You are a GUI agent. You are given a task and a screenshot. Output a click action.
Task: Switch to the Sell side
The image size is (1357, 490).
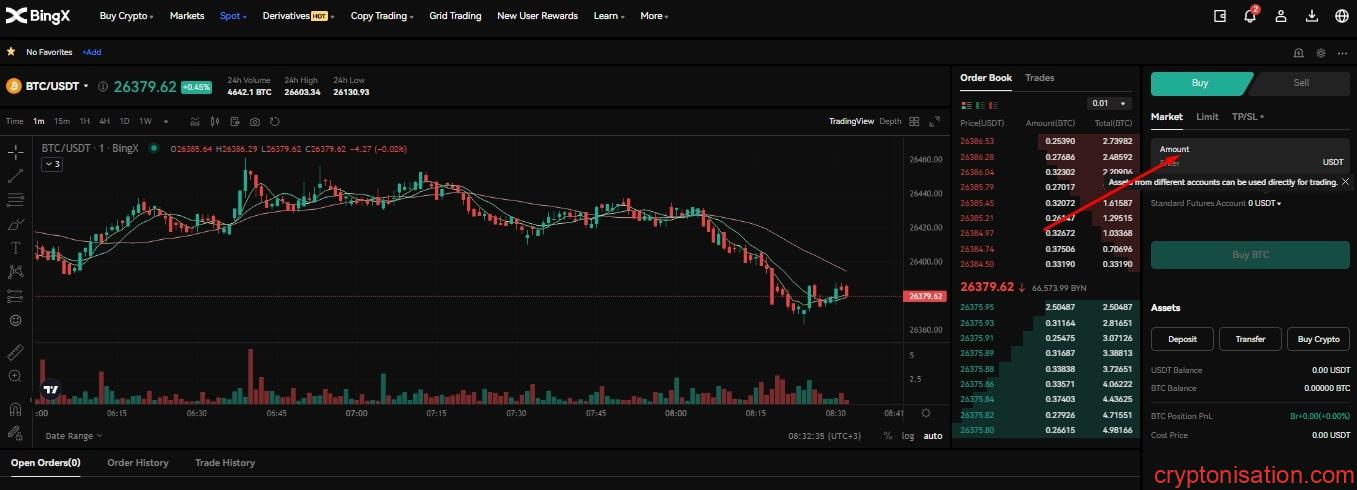point(1300,83)
